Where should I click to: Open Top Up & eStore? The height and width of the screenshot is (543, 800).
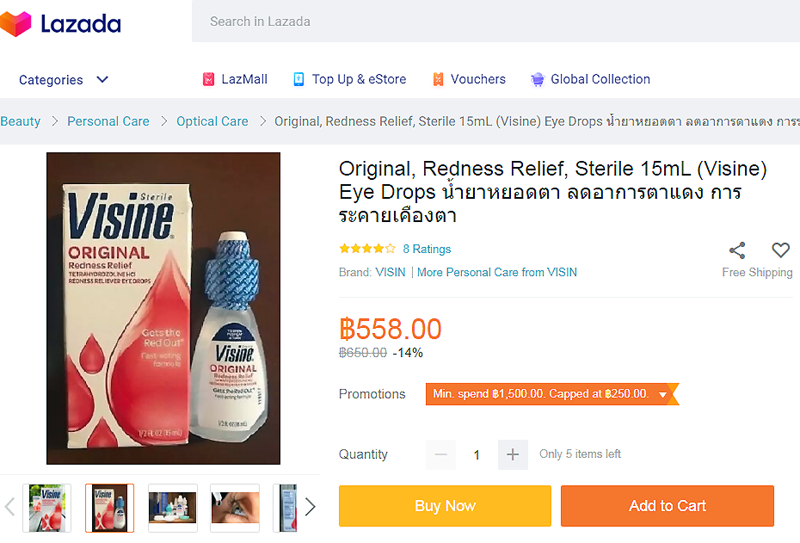click(x=350, y=79)
